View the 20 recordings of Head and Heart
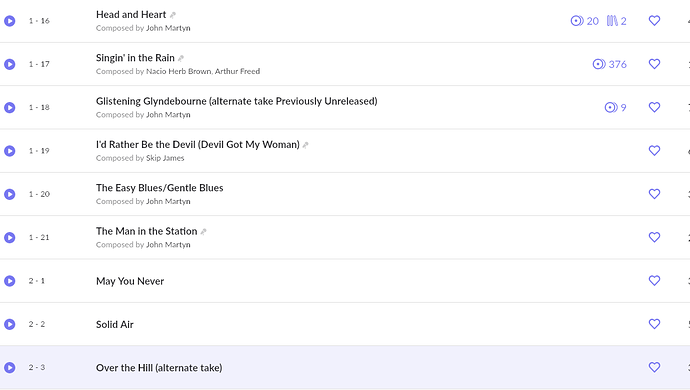 point(584,21)
